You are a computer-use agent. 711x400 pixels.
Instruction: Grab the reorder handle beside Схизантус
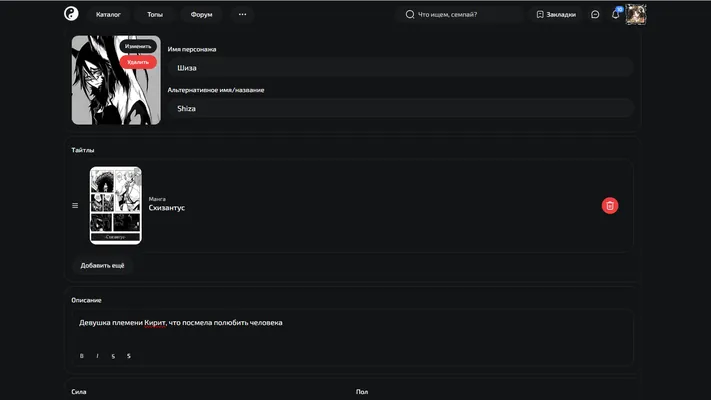pyautogui.click(x=75, y=205)
